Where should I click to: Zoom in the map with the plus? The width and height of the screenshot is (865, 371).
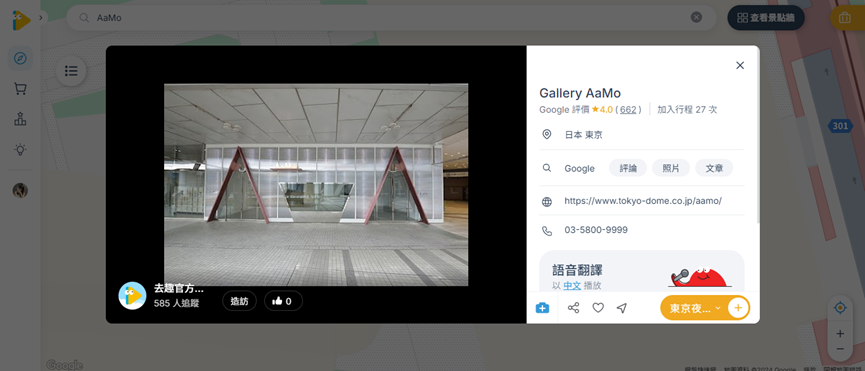pos(840,334)
